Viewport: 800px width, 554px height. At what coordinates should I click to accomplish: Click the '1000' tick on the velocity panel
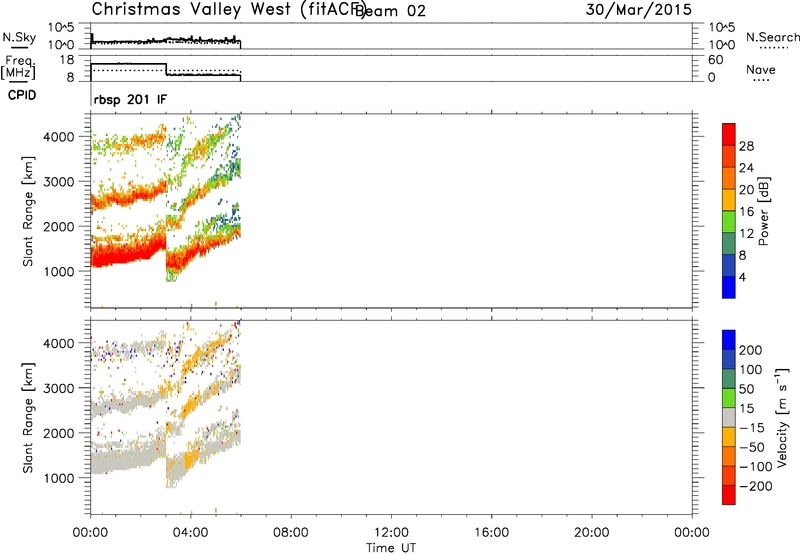[59, 478]
